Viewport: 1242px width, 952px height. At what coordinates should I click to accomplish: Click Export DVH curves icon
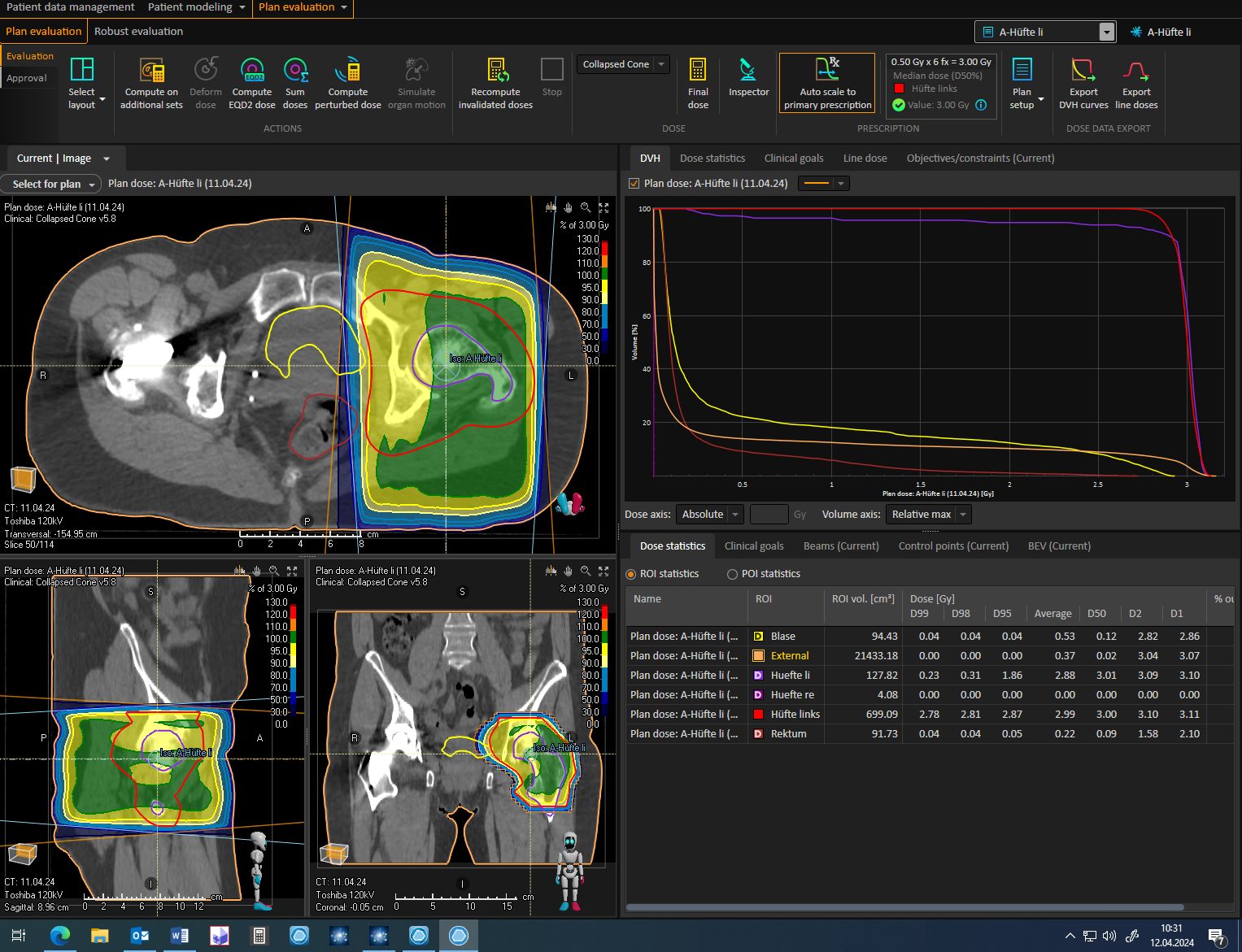coord(1083,71)
